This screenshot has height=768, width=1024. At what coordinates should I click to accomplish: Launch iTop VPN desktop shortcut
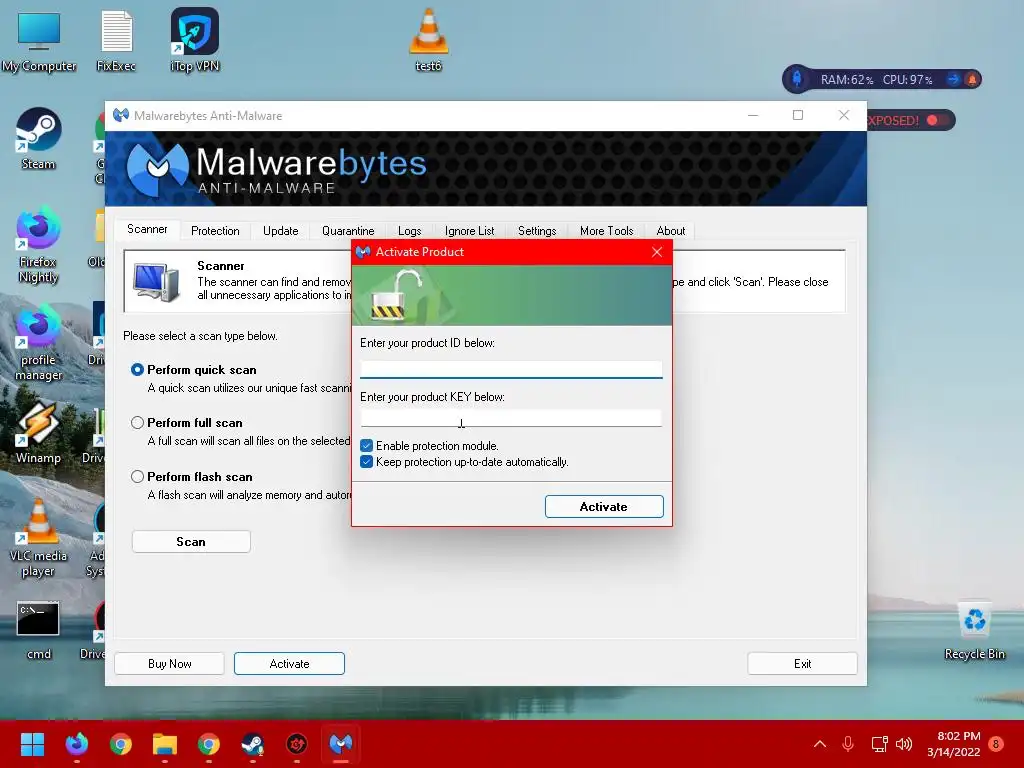(x=195, y=40)
